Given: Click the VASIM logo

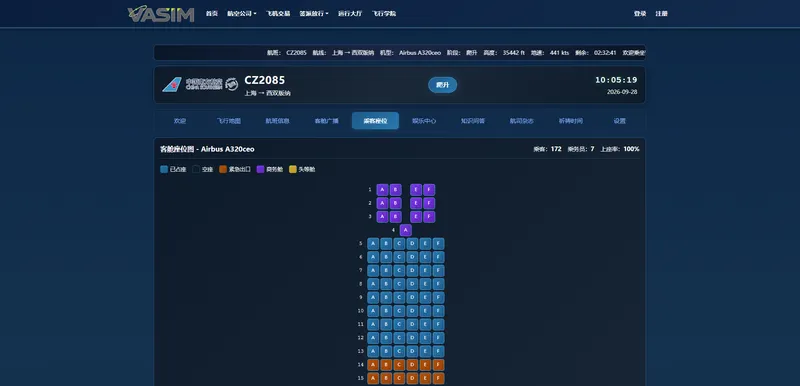Looking at the screenshot, I should (x=161, y=14).
